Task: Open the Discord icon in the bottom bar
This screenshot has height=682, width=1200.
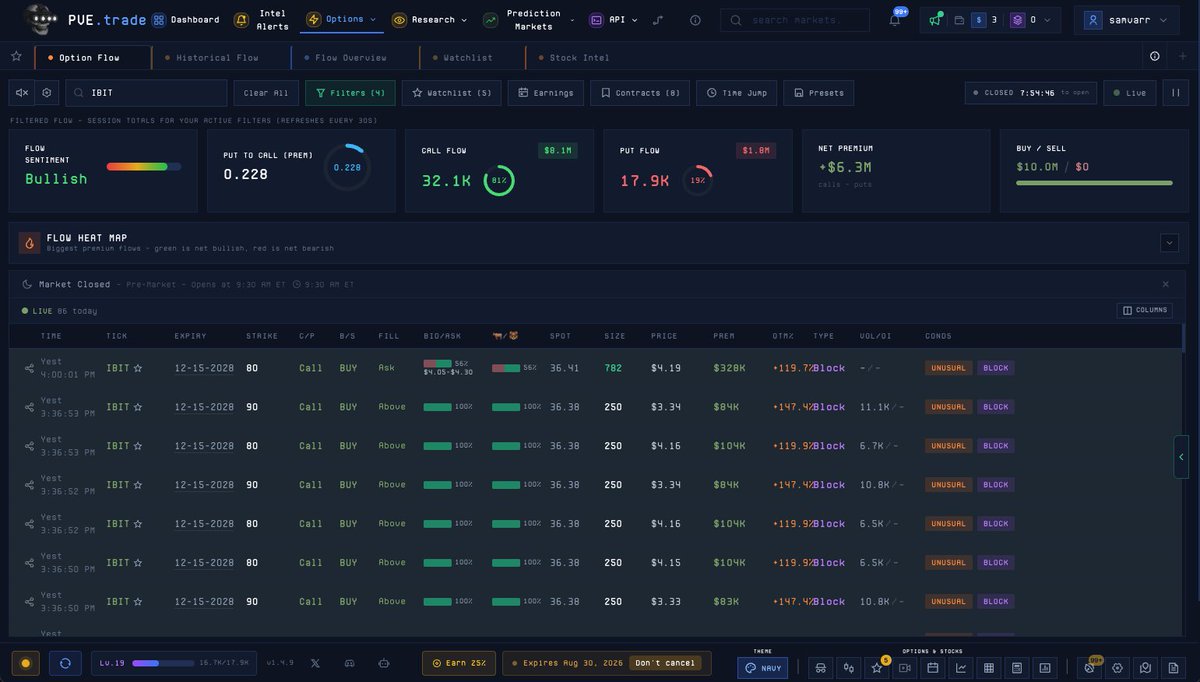Action: click(x=349, y=663)
